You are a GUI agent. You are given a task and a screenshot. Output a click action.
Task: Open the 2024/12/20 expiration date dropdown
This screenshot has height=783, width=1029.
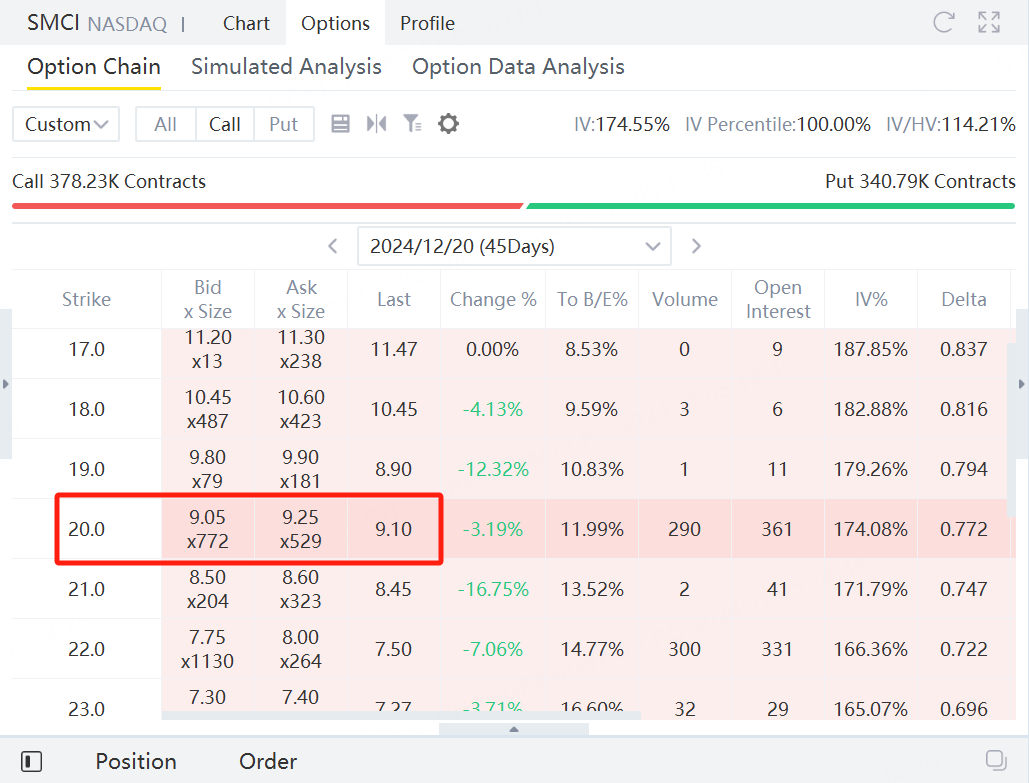514,246
